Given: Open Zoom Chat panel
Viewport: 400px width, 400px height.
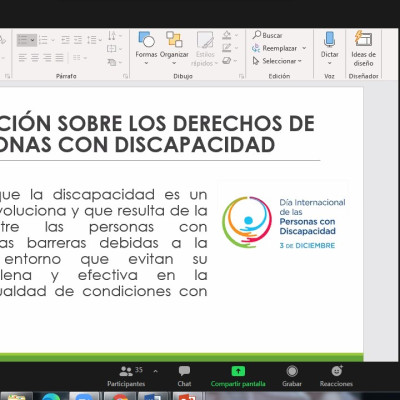Looking at the screenshot, I should [184, 377].
